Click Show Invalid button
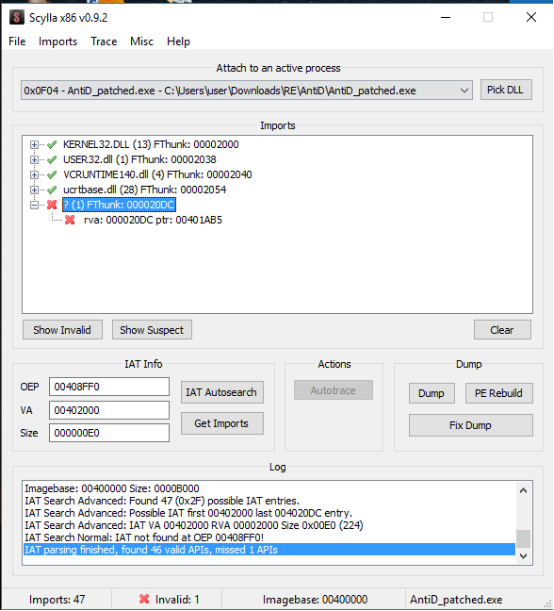This screenshot has width=554, height=611. (62, 330)
